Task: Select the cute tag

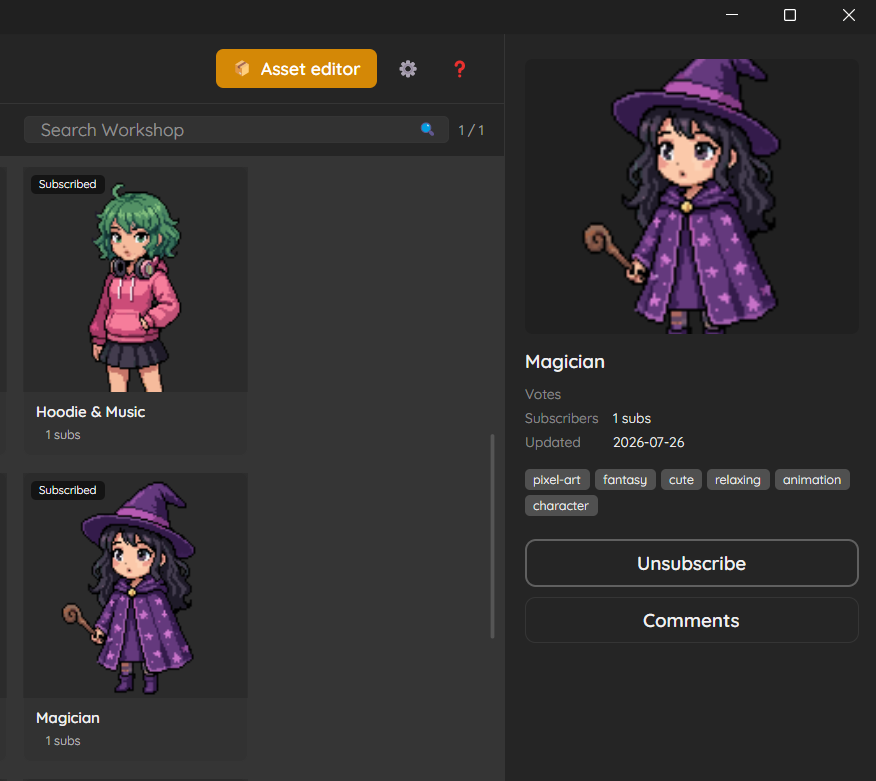Action: pos(681,479)
